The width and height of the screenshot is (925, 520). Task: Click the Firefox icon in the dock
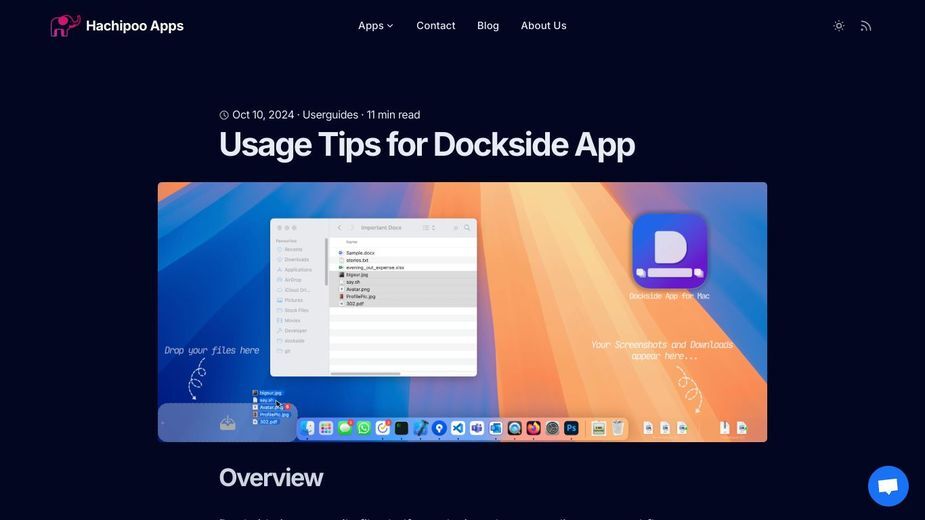pos(533,428)
